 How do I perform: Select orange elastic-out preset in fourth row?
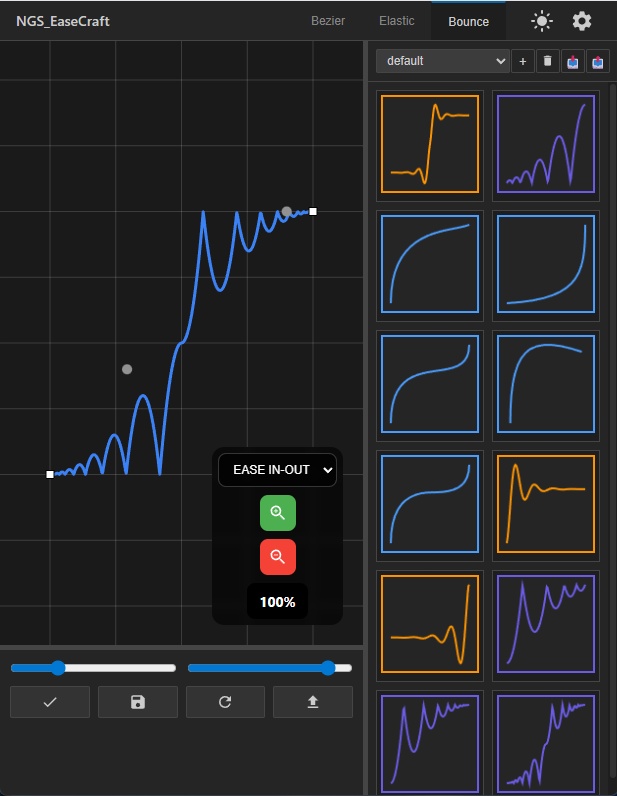[545, 504]
